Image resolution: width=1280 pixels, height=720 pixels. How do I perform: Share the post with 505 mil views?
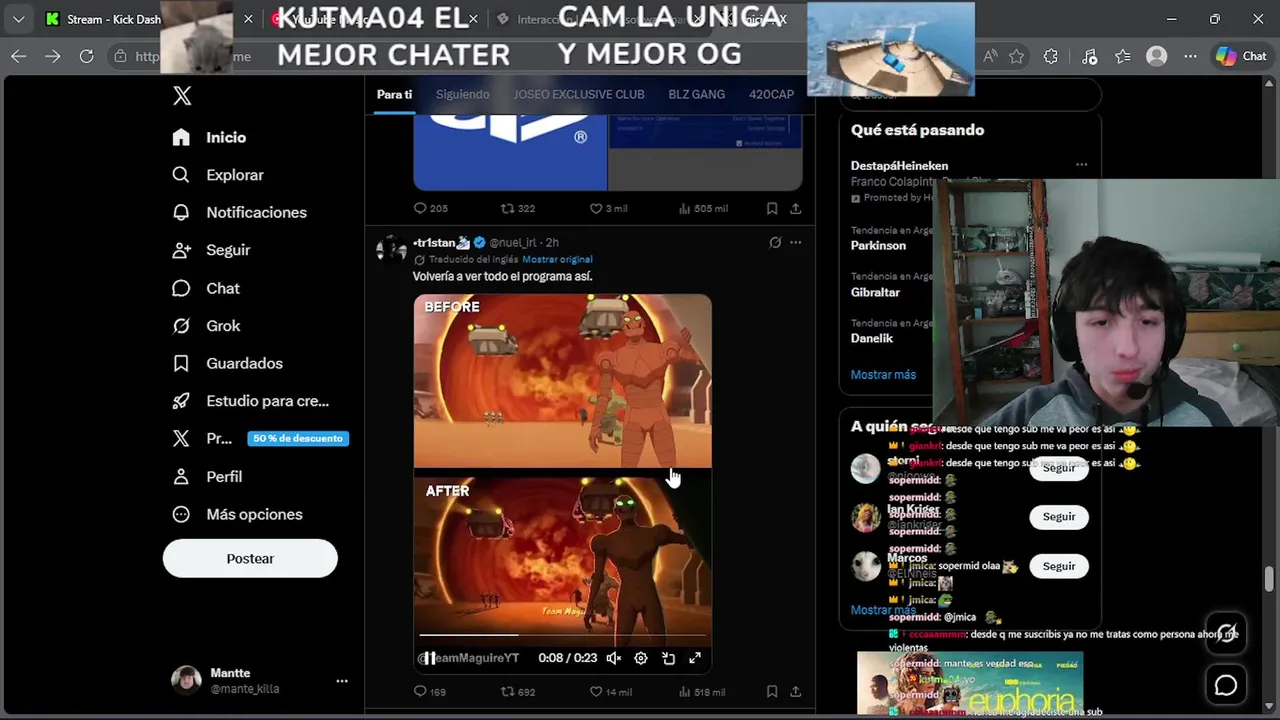pos(796,208)
